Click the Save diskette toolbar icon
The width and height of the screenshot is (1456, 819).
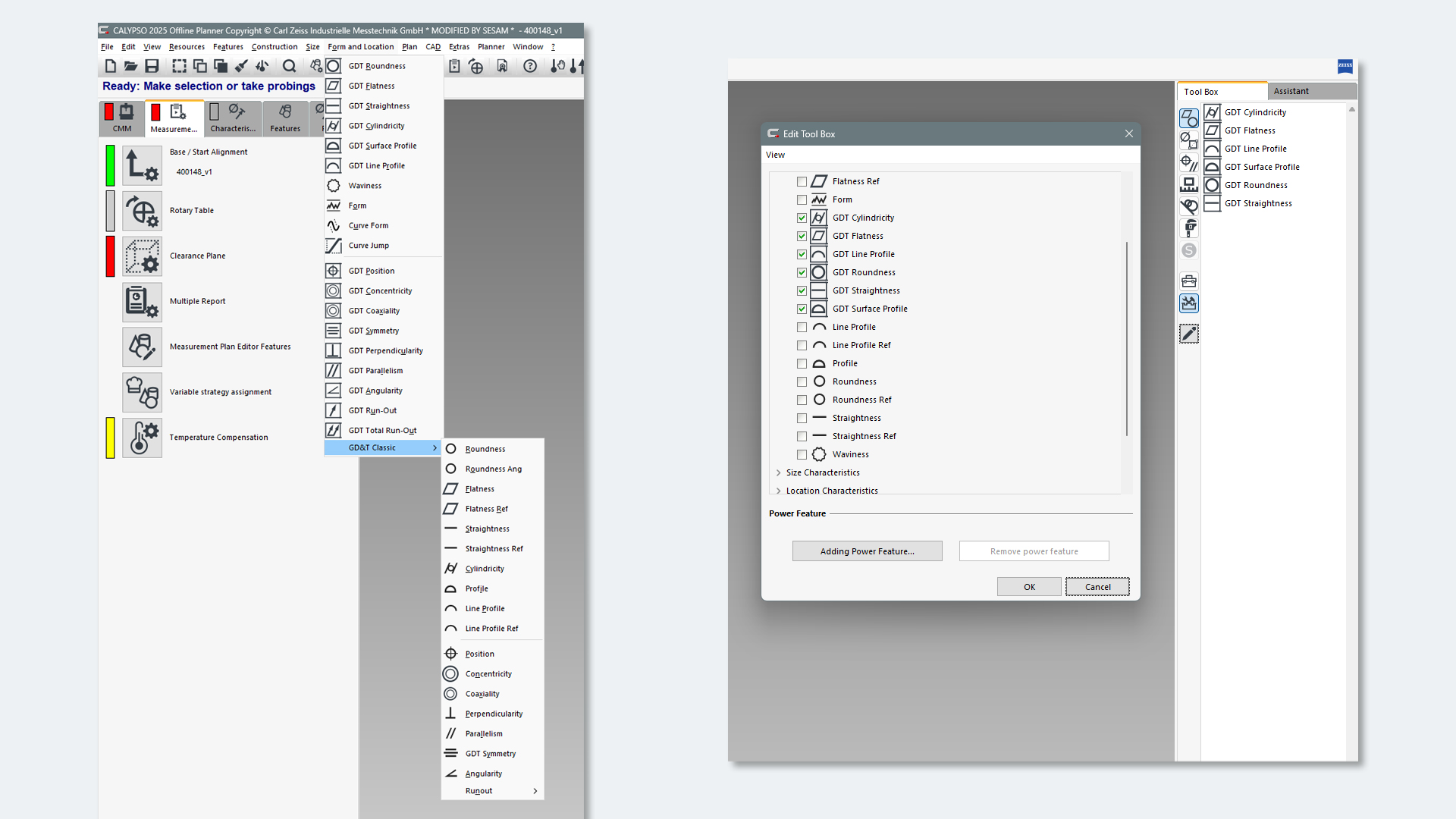click(x=152, y=67)
